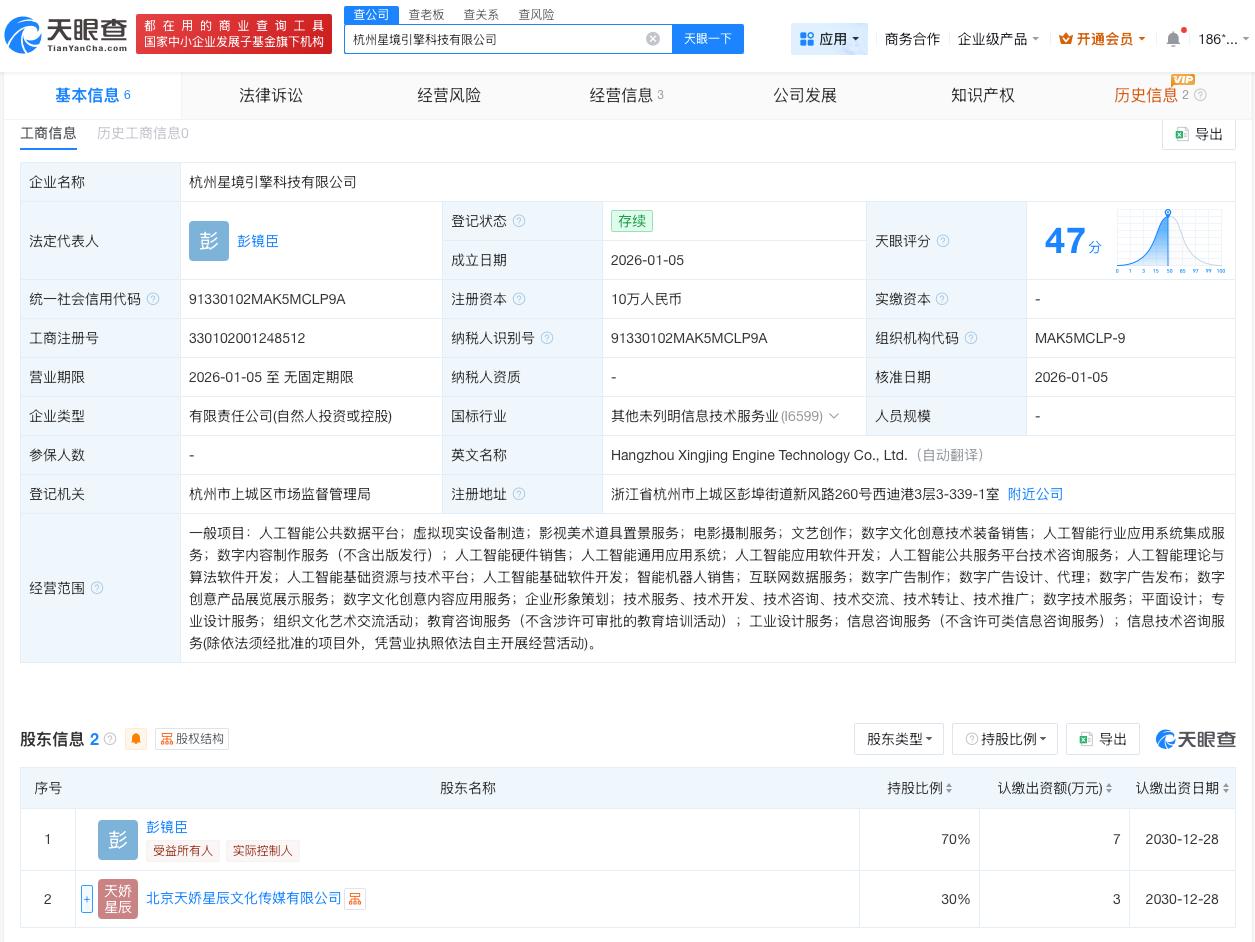This screenshot has height=942, width=1255.
Task: Open the 股权结构 equity structure icon
Action: [x=167, y=739]
